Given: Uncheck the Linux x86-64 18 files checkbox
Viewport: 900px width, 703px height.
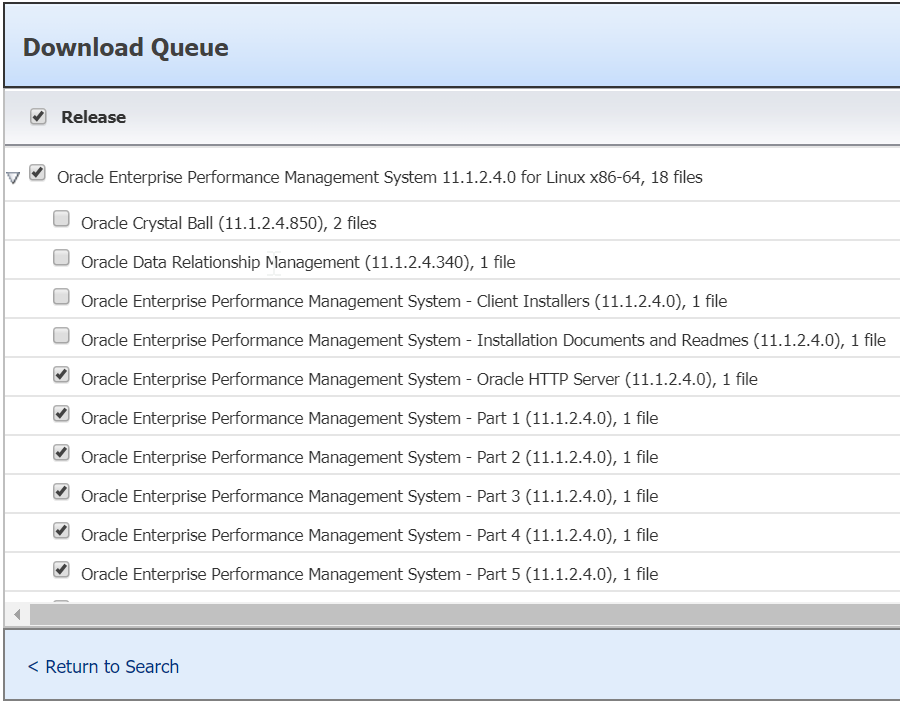Looking at the screenshot, I should point(37,172).
